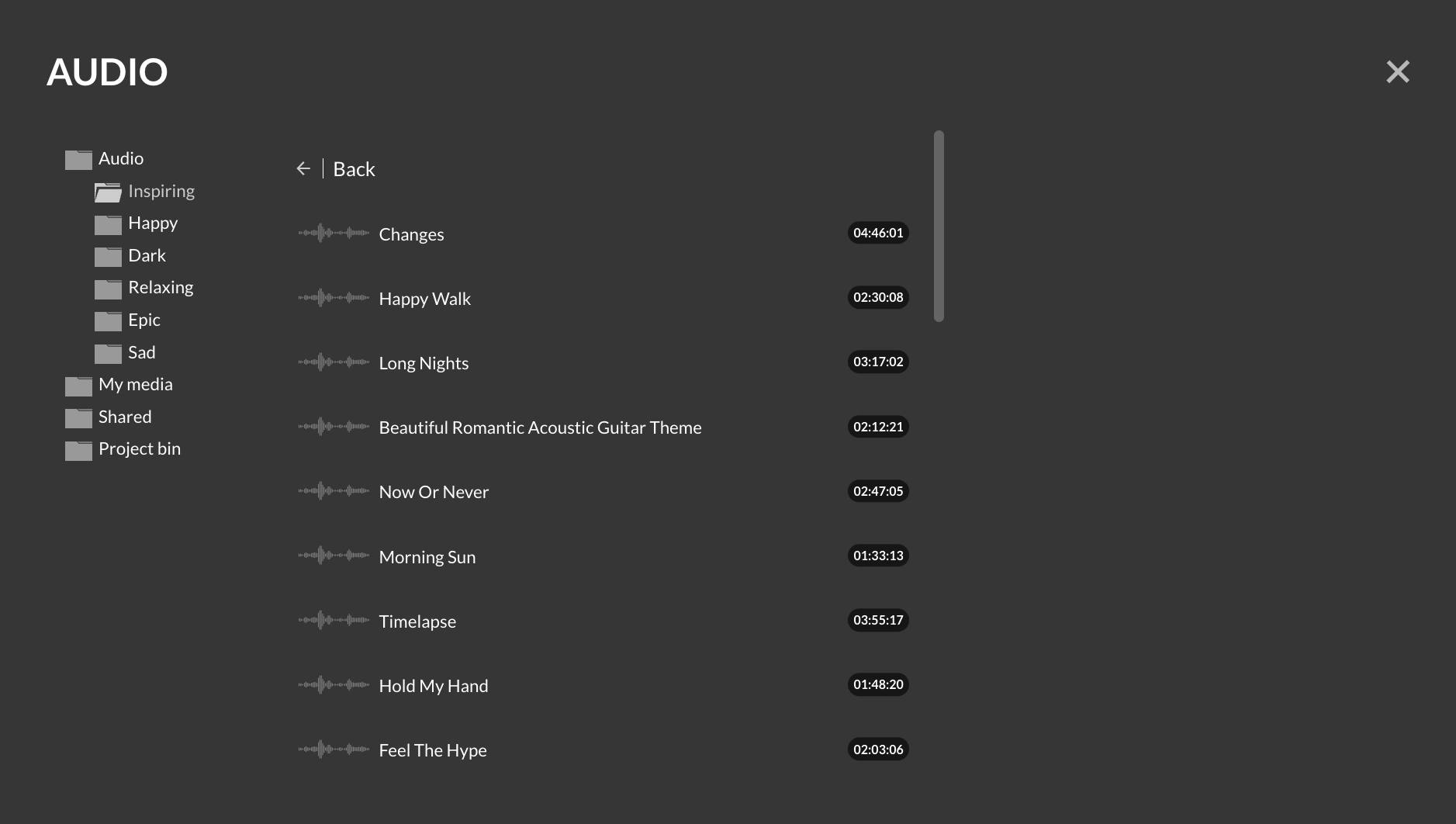Select the Audio tree item label
The width and height of the screenshot is (1456, 824).
tap(121, 158)
